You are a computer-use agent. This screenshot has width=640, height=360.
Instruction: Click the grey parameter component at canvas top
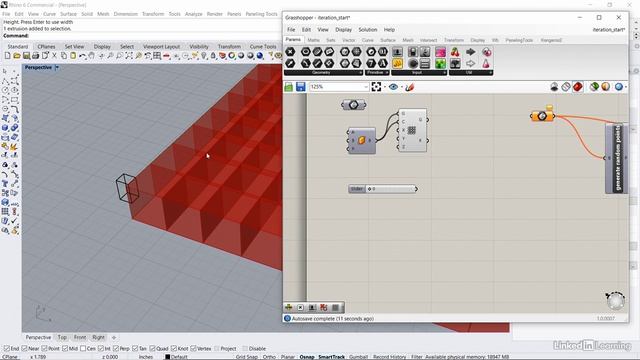(353, 105)
